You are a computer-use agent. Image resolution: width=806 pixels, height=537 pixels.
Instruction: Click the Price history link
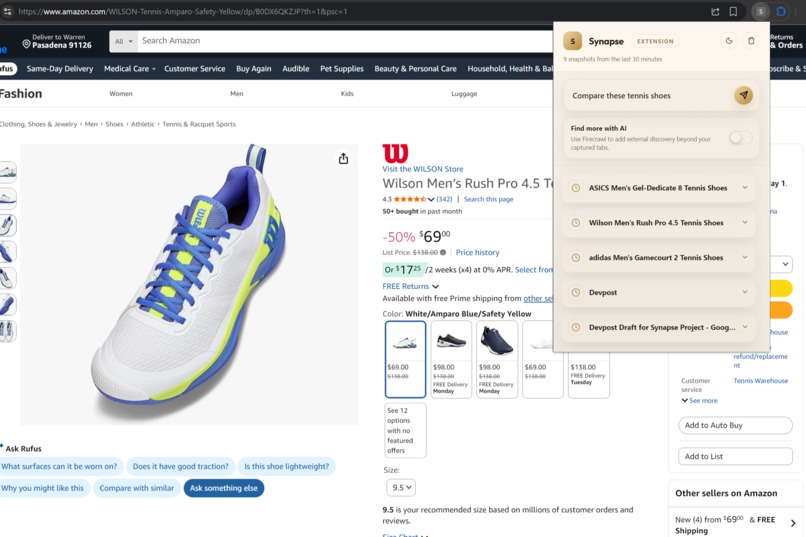click(478, 252)
